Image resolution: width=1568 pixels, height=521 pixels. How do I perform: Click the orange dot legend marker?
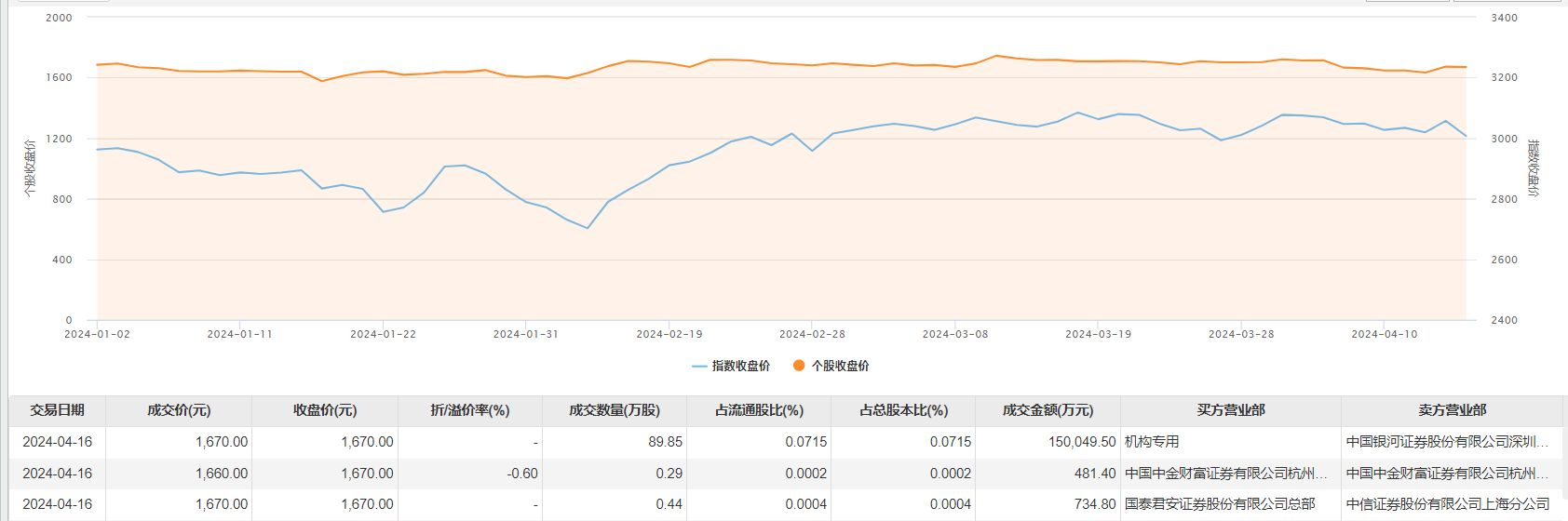(x=799, y=366)
